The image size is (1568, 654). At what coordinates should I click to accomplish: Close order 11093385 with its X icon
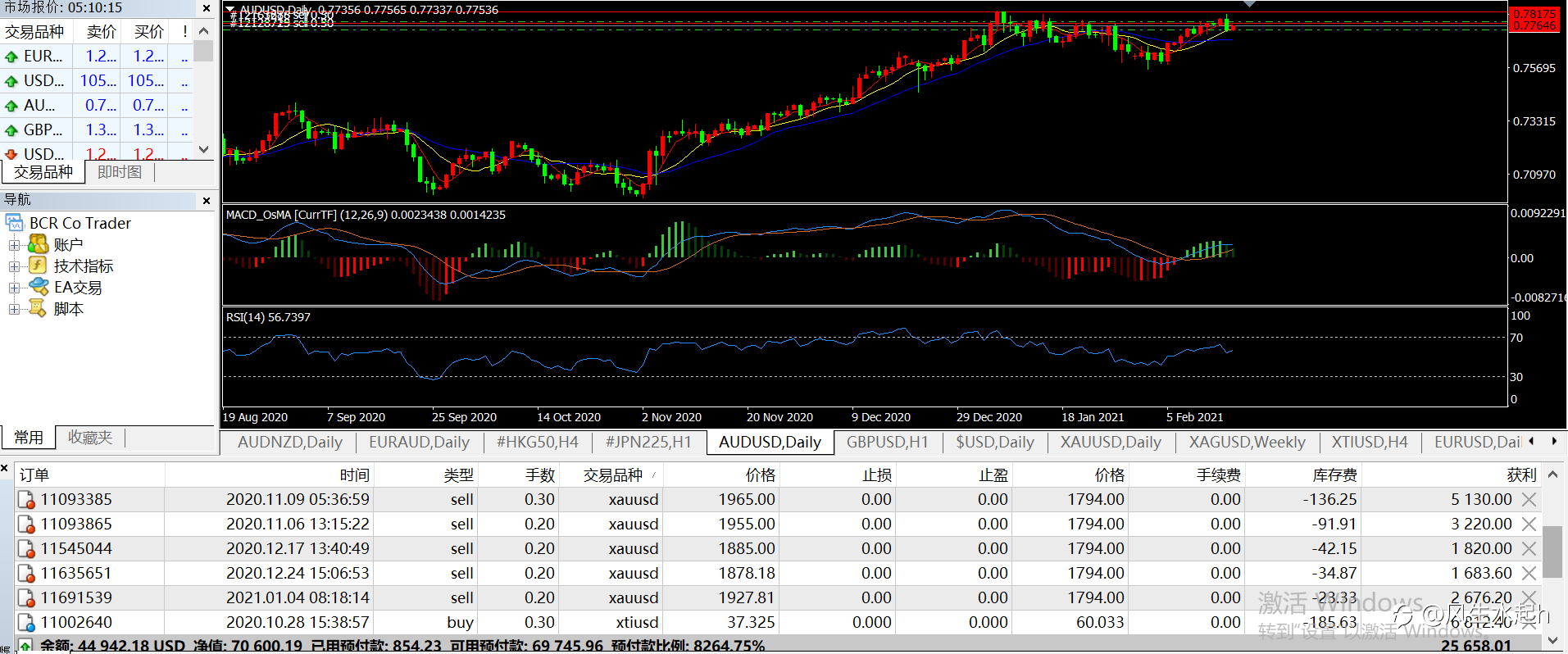(x=1529, y=500)
